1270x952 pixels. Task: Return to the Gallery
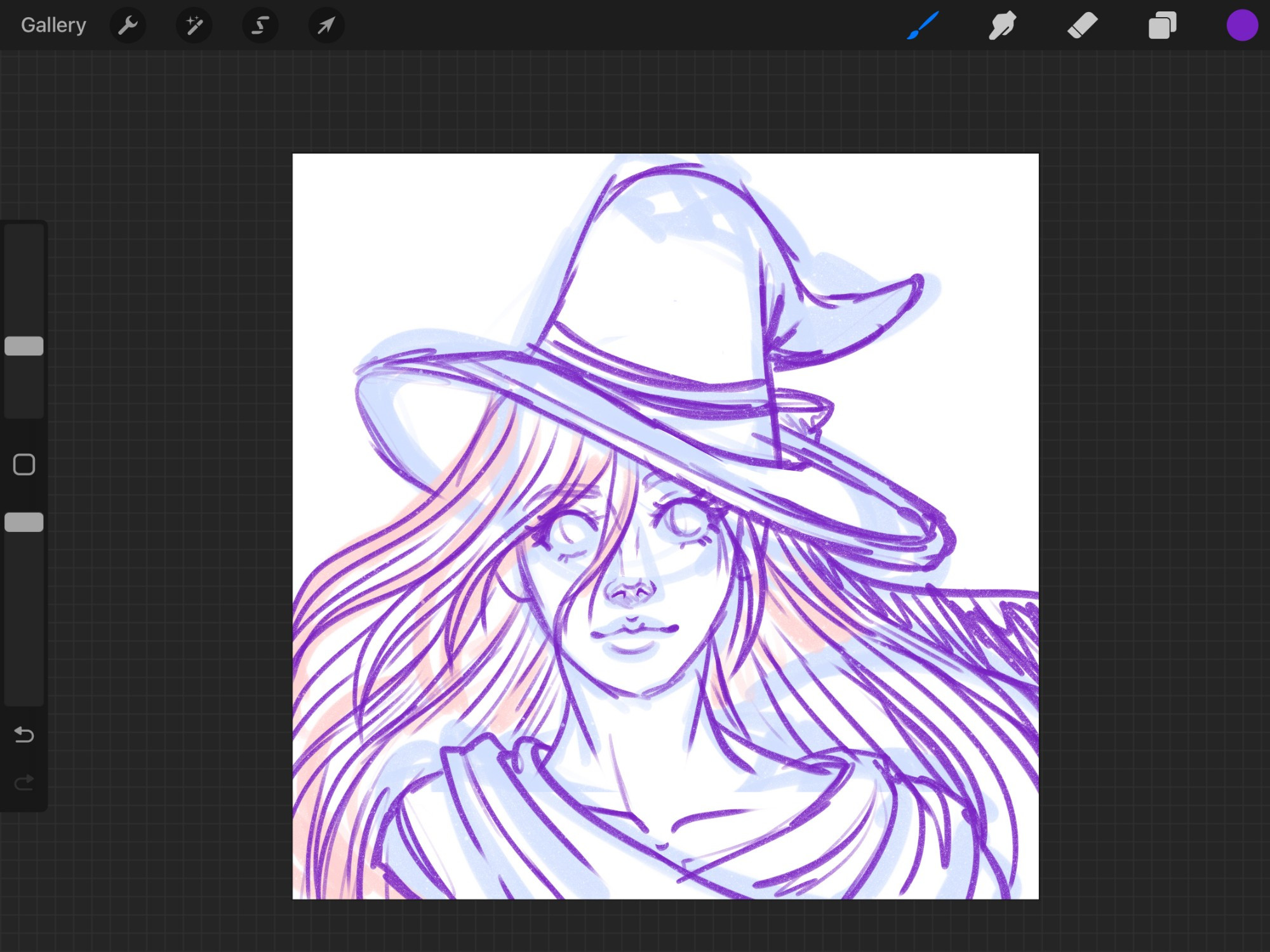[53, 25]
